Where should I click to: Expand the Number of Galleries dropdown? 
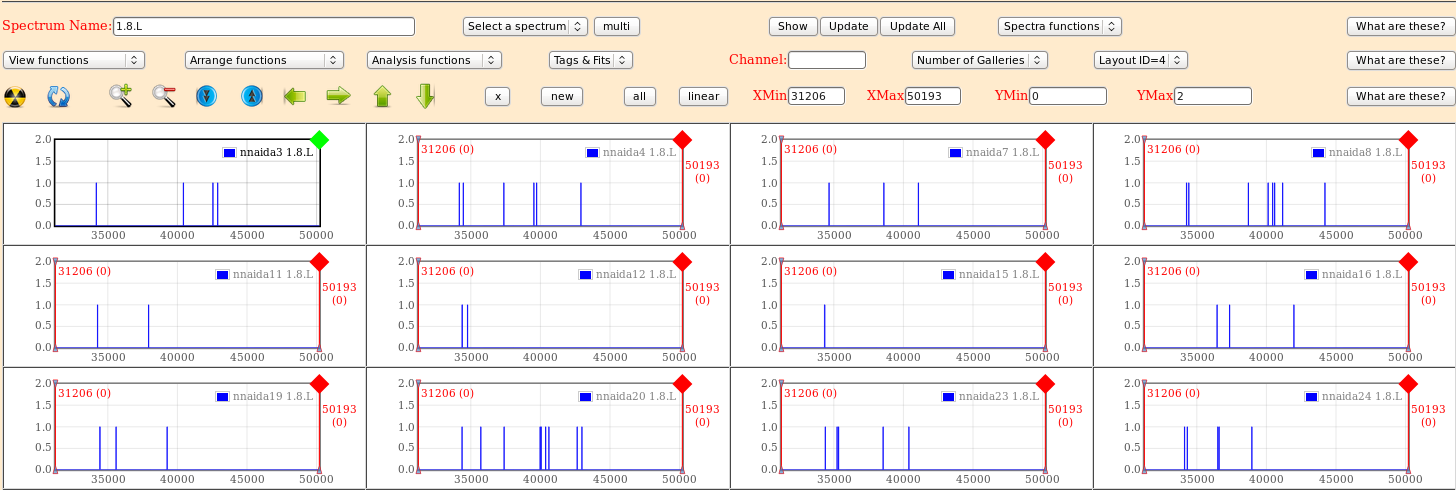(979, 60)
